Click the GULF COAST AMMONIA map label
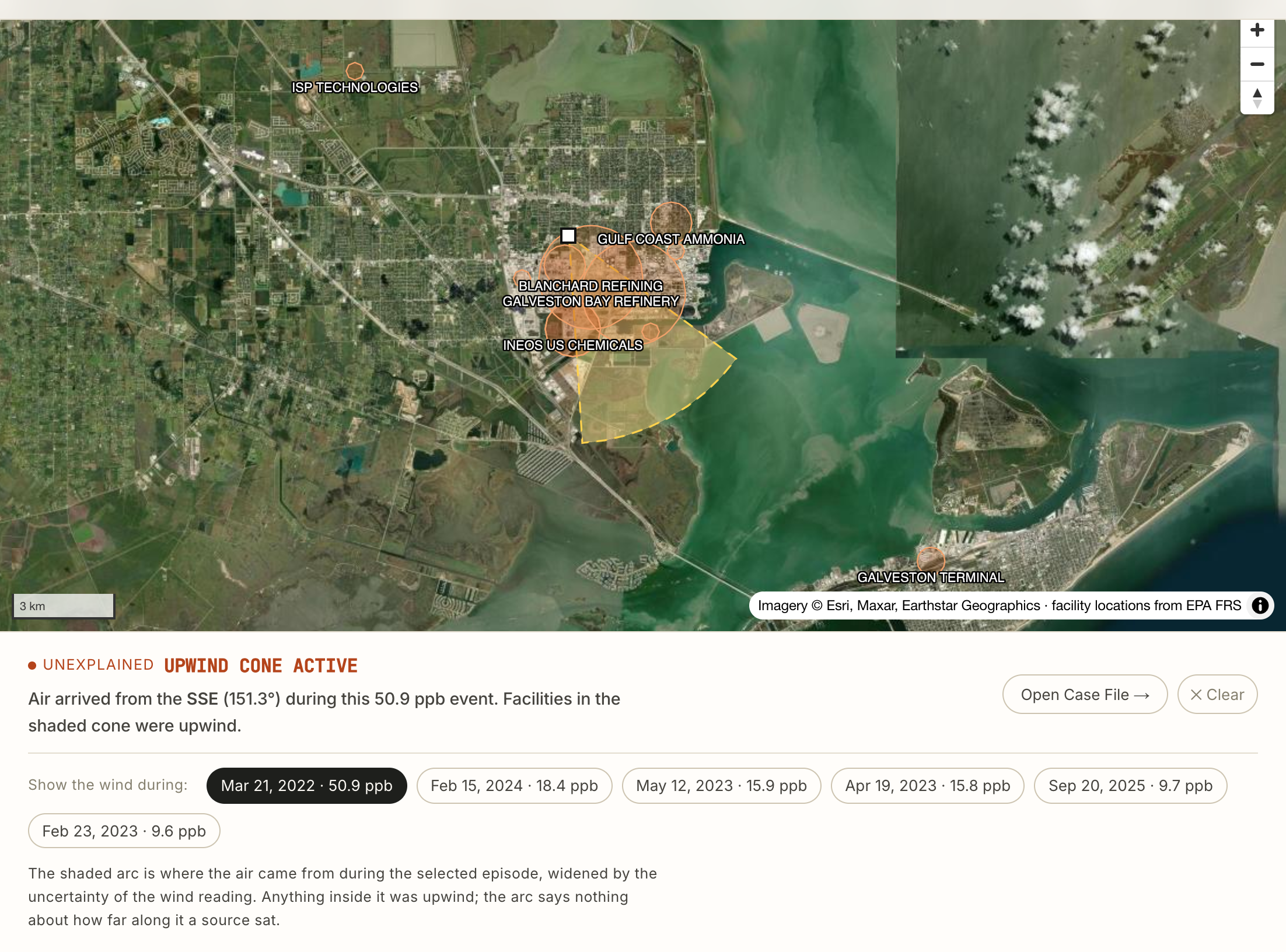Viewport: 1286px width, 952px height. [671, 239]
